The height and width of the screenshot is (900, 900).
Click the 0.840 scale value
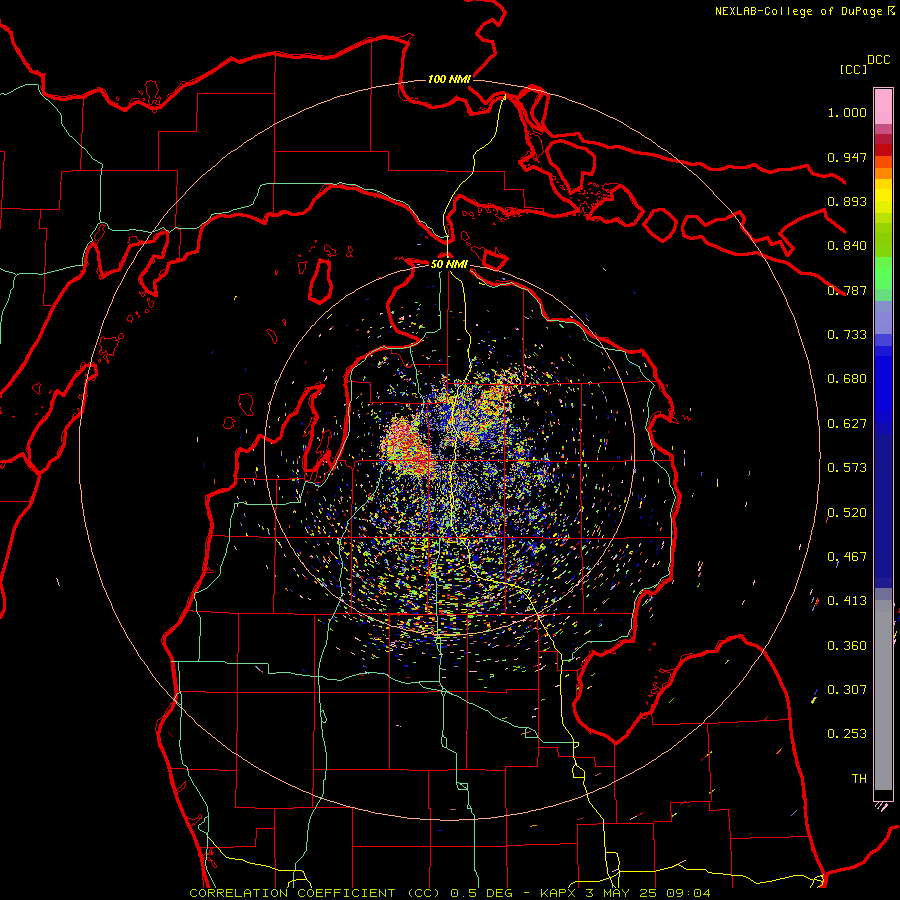coord(847,246)
